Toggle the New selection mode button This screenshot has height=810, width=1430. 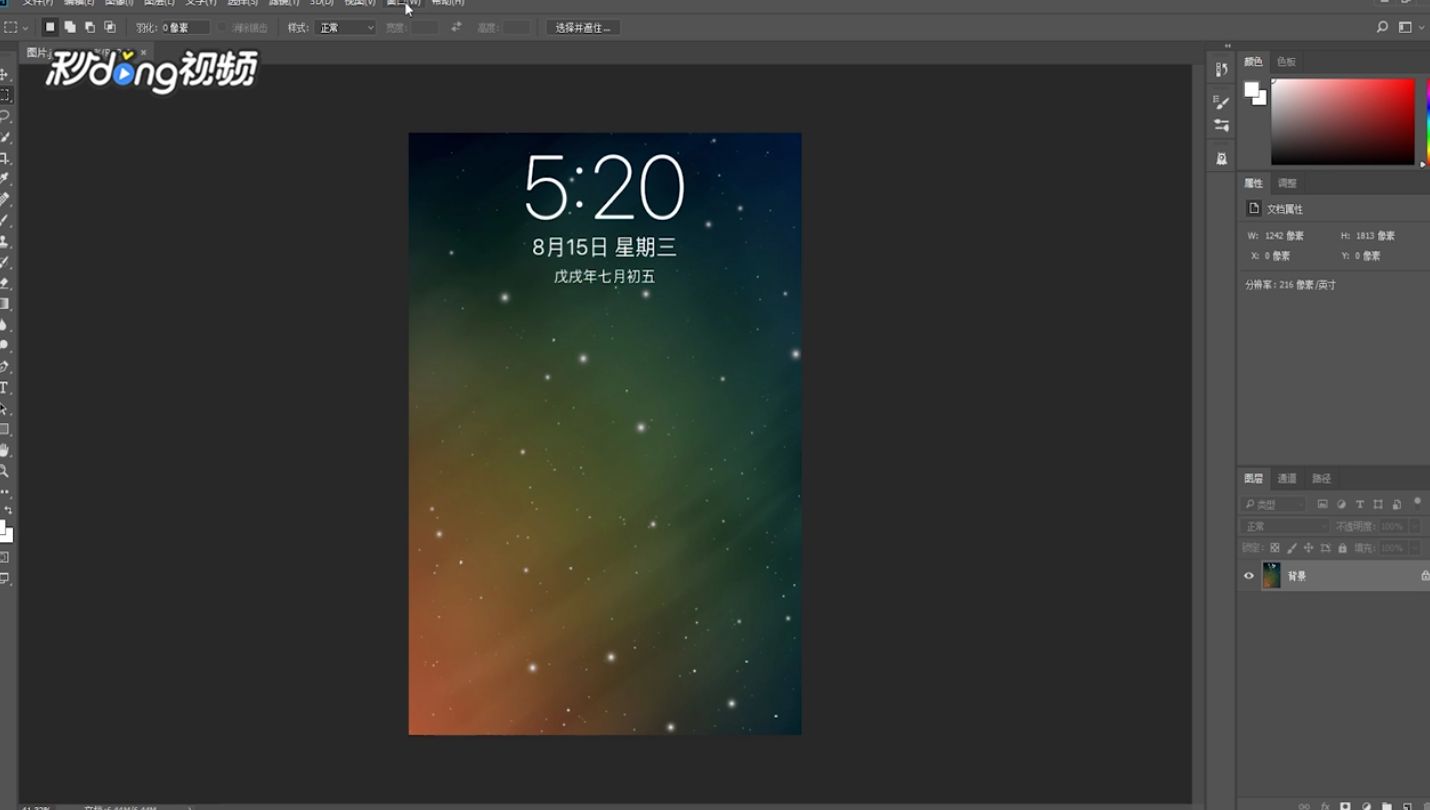tap(50, 27)
